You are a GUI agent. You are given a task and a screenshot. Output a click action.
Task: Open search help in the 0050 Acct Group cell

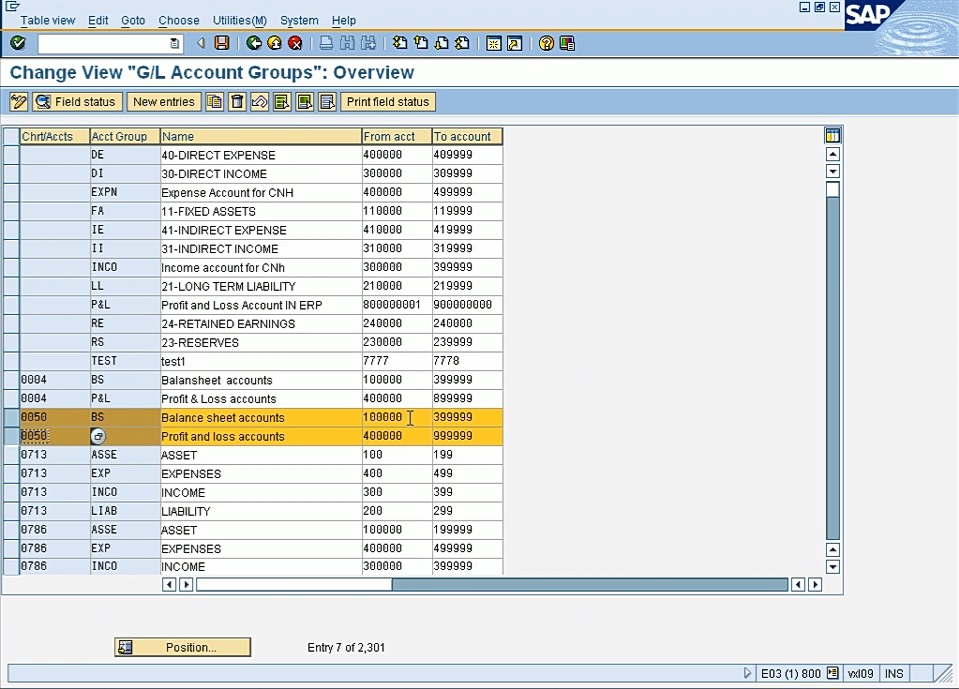[x=98, y=436]
